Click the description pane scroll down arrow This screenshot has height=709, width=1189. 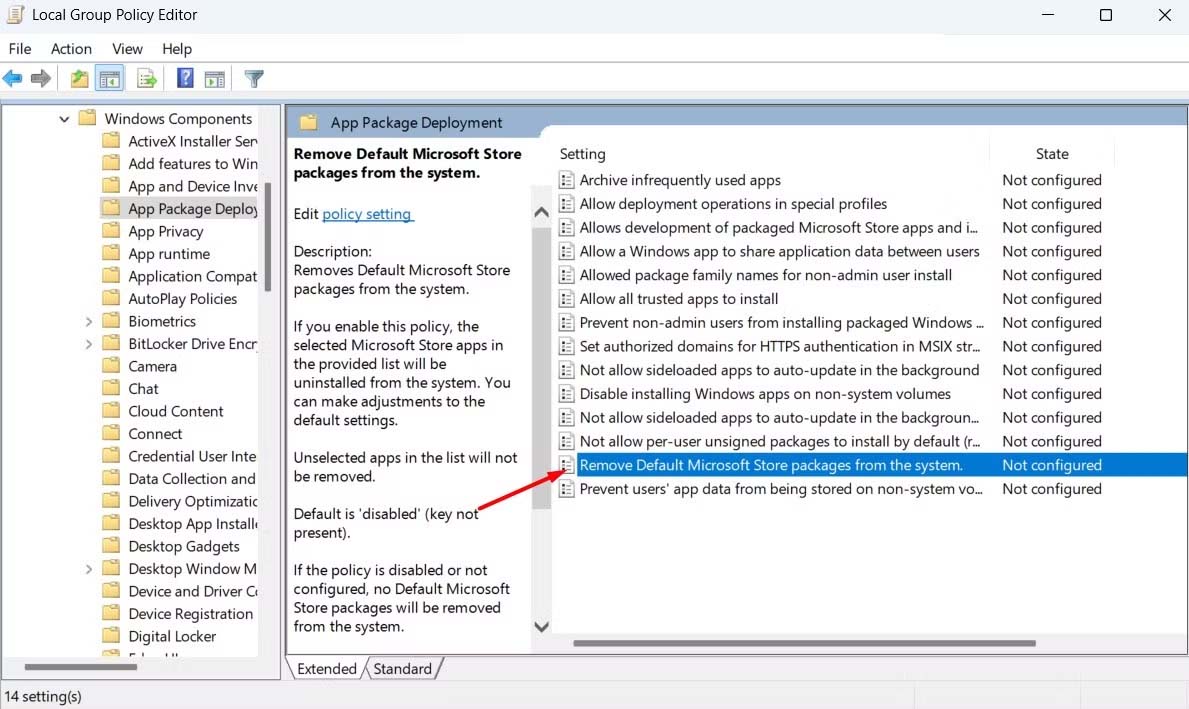(541, 626)
